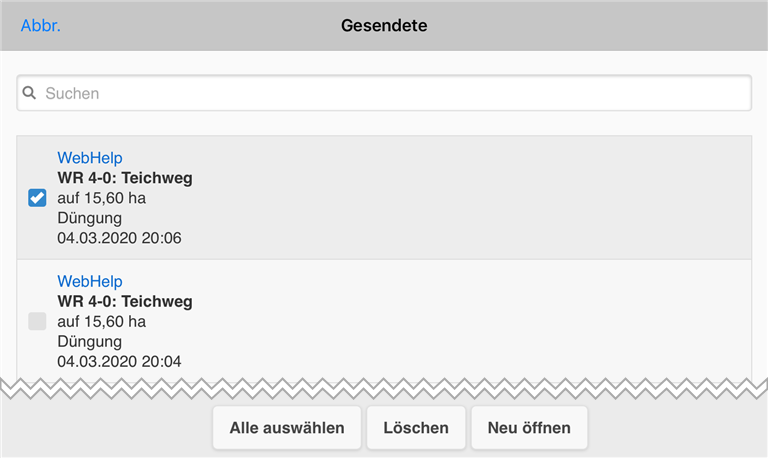Click Düngung in the 20:04 entry

pyautogui.click(x=90, y=341)
